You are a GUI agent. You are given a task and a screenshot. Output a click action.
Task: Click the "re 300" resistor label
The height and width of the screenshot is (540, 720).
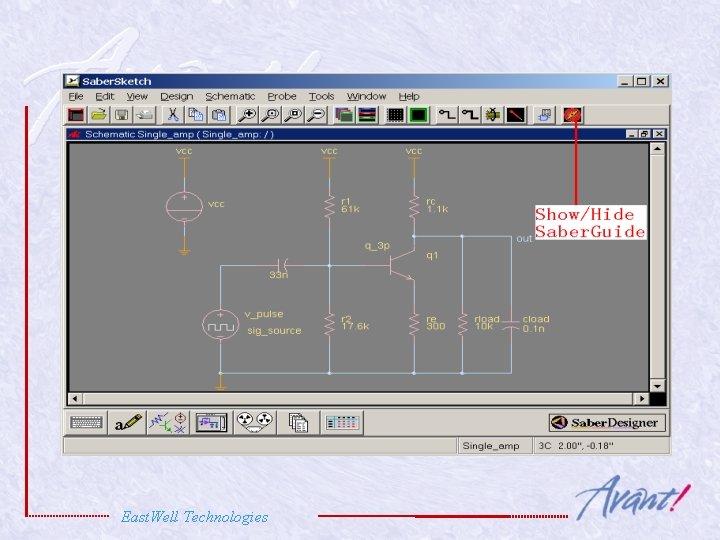435,323
